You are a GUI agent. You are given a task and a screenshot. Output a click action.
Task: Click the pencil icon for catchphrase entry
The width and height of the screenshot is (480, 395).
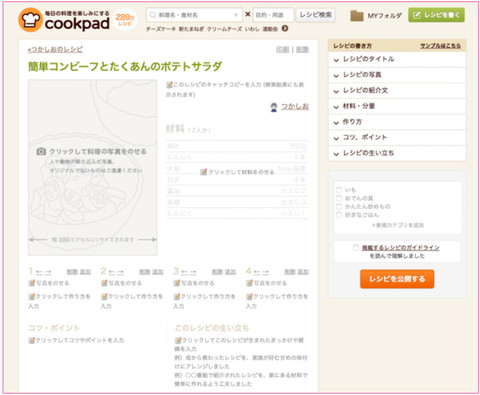click(169, 85)
